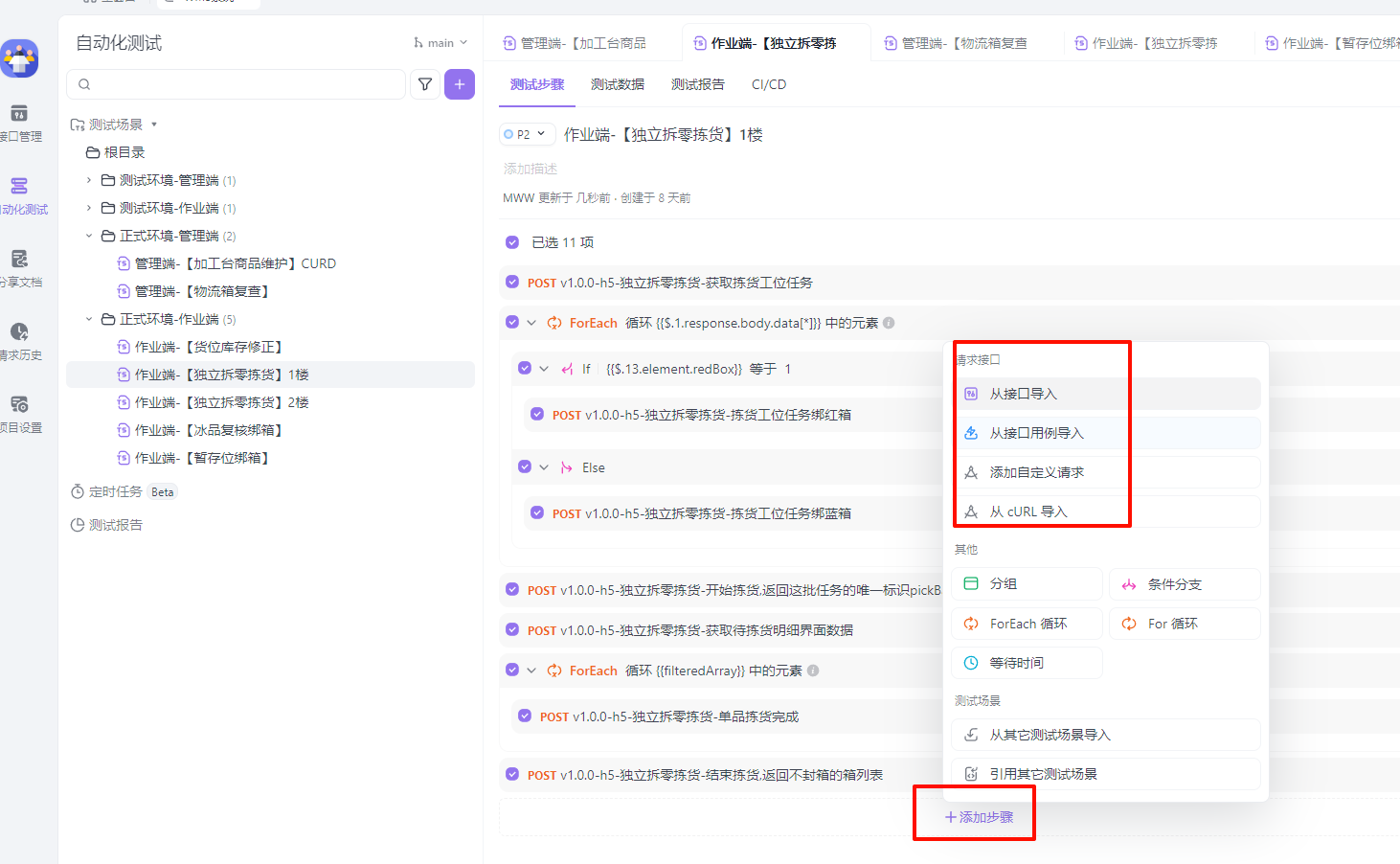Switch to the CI/CD tab
The image size is (1400, 864).
(x=769, y=84)
